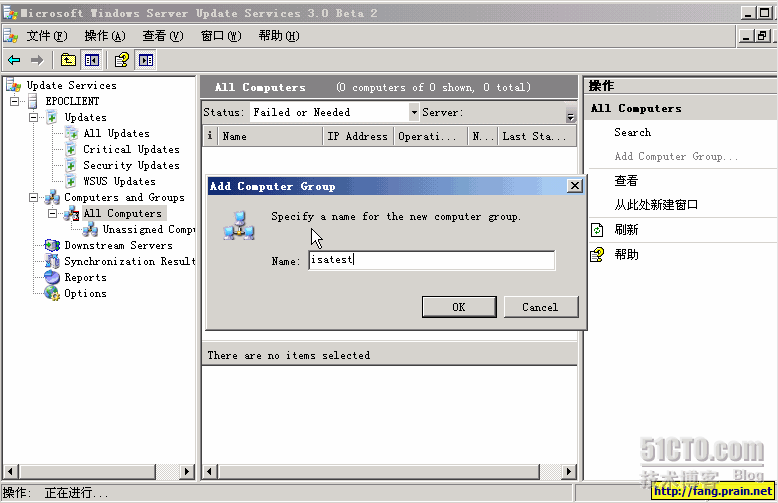Image resolution: width=778 pixels, height=503 pixels.
Task: Click the Synchronization Results icon
Action: pos(52,261)
